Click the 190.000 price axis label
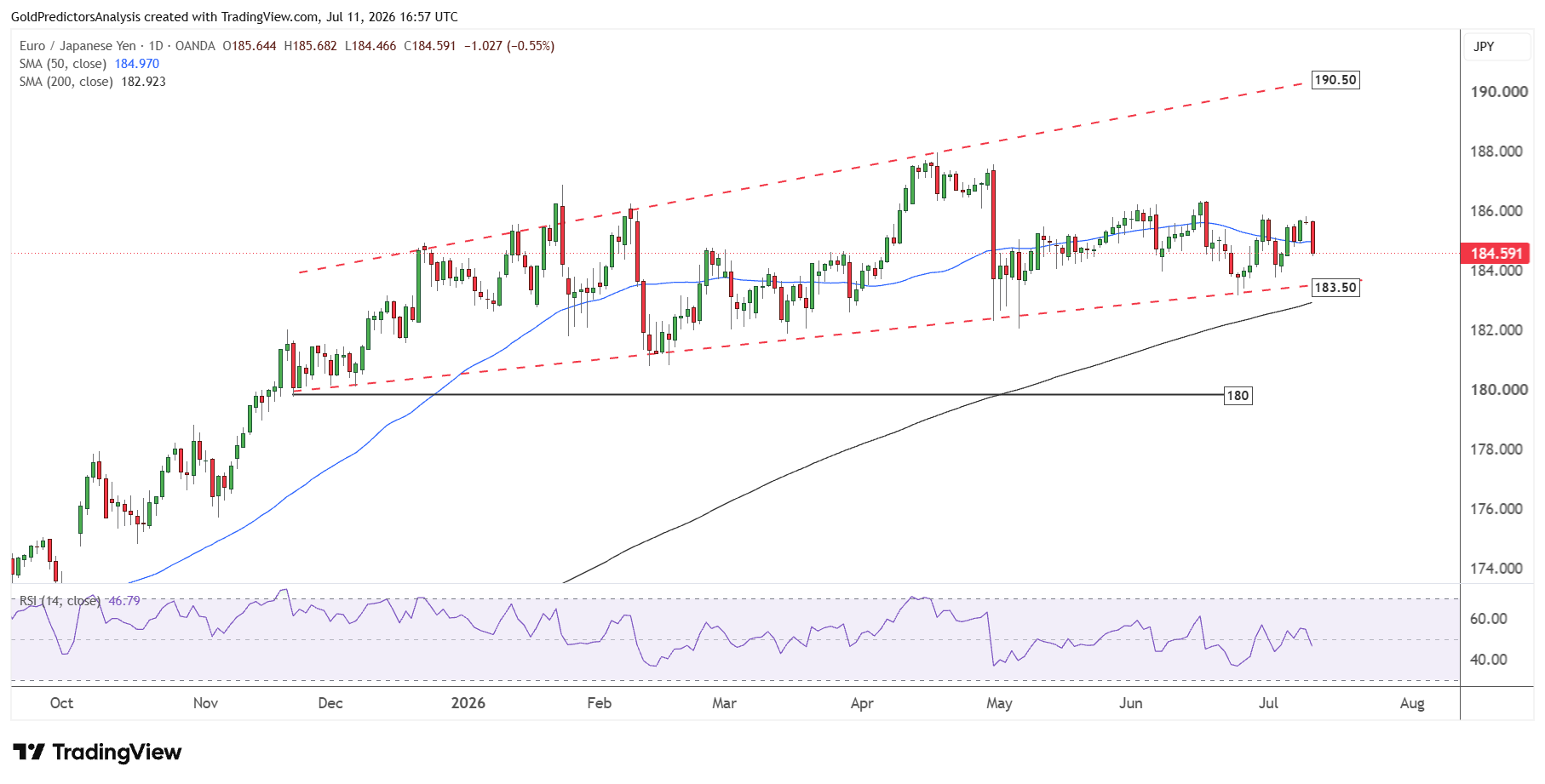This screenshot has width=1545, height=784. tap(1499, 92)
